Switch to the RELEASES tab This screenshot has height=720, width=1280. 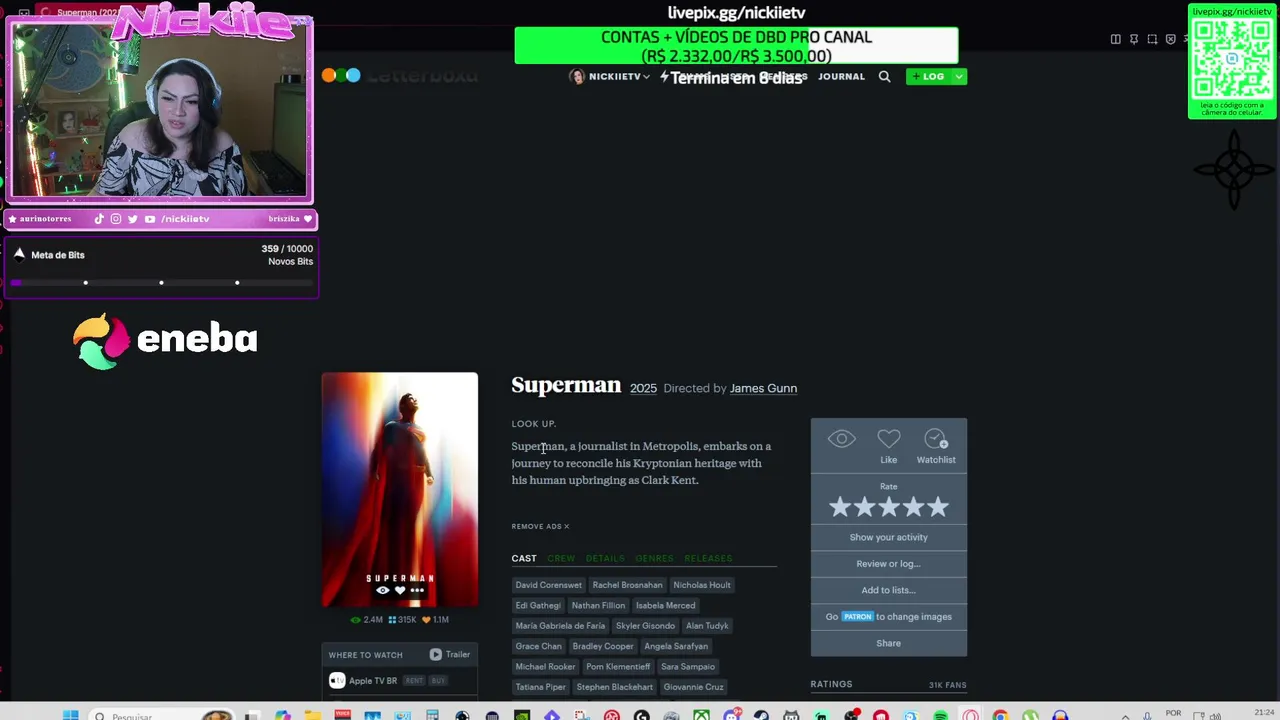tap(708, 558)
